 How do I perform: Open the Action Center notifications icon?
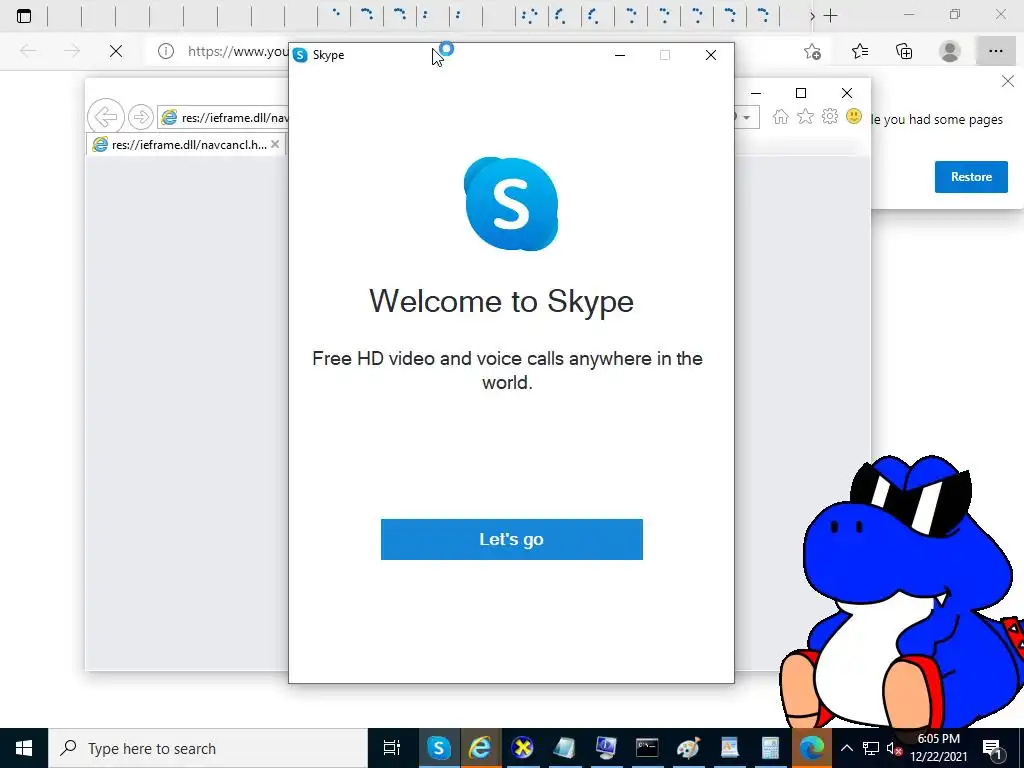point(992,748)
